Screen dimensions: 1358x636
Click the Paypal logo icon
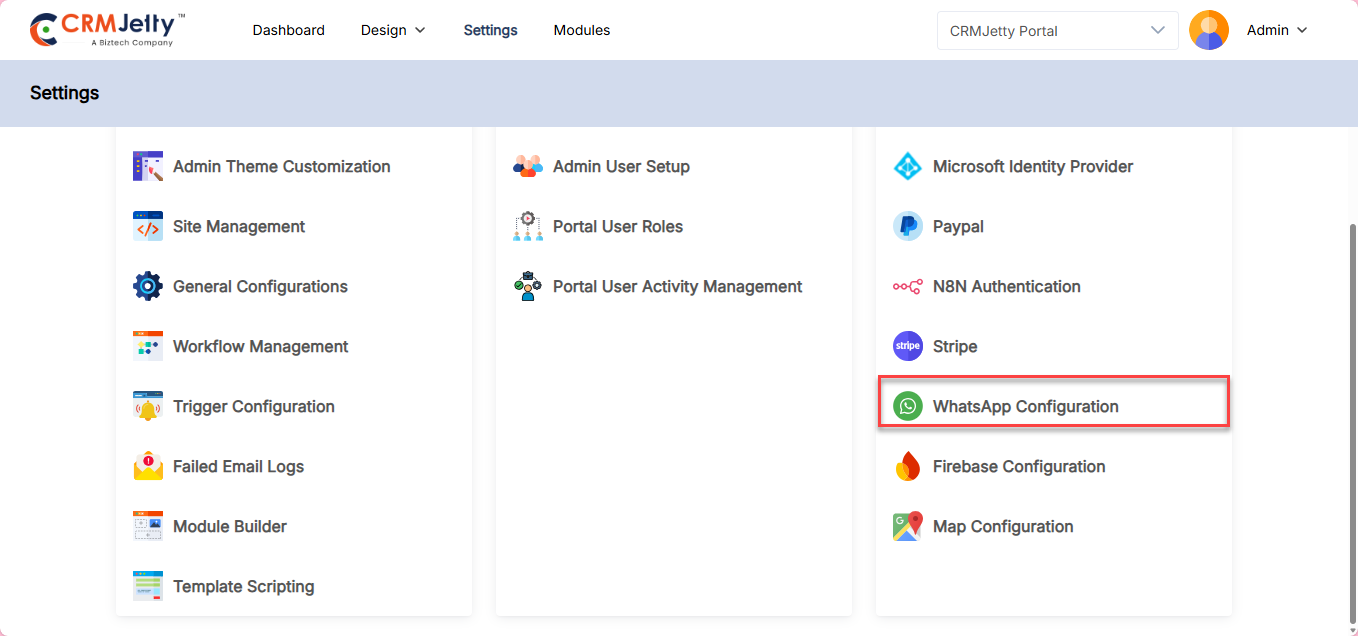[x=907, y=227]
